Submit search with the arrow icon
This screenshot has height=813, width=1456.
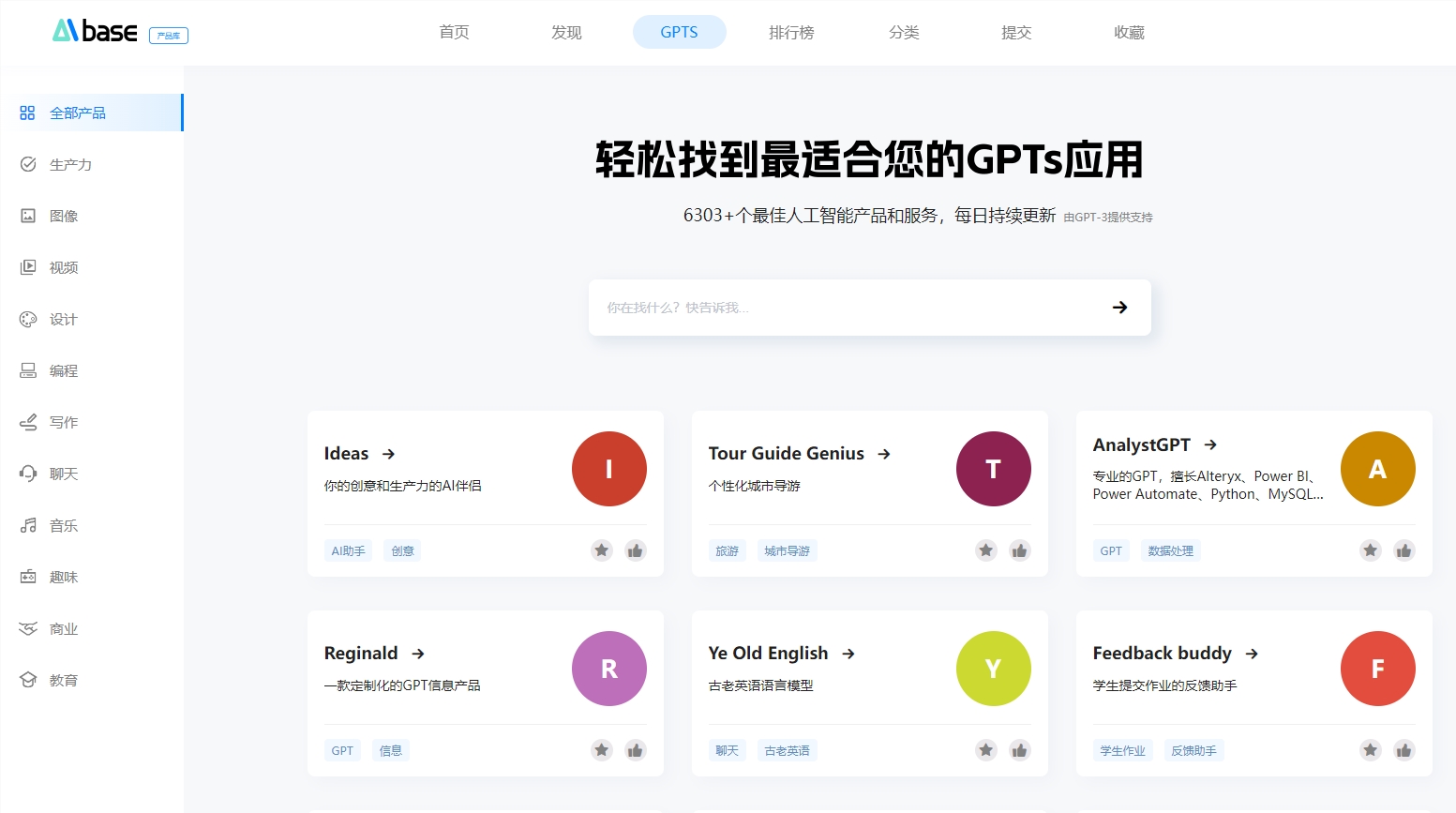(1119, 308)
